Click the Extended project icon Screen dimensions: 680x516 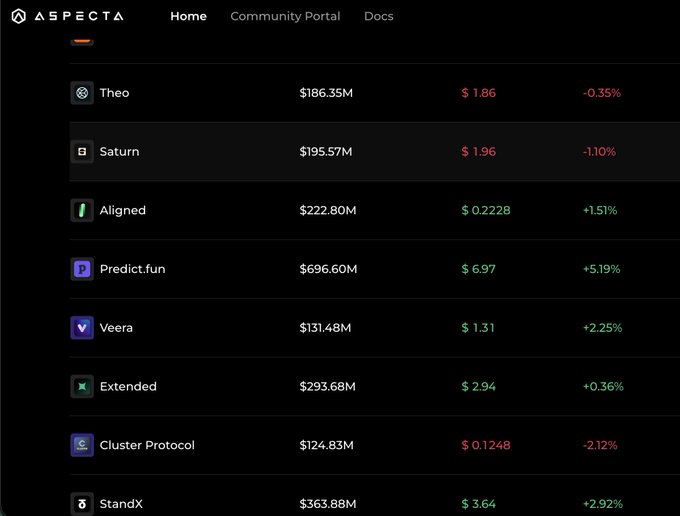82,386
